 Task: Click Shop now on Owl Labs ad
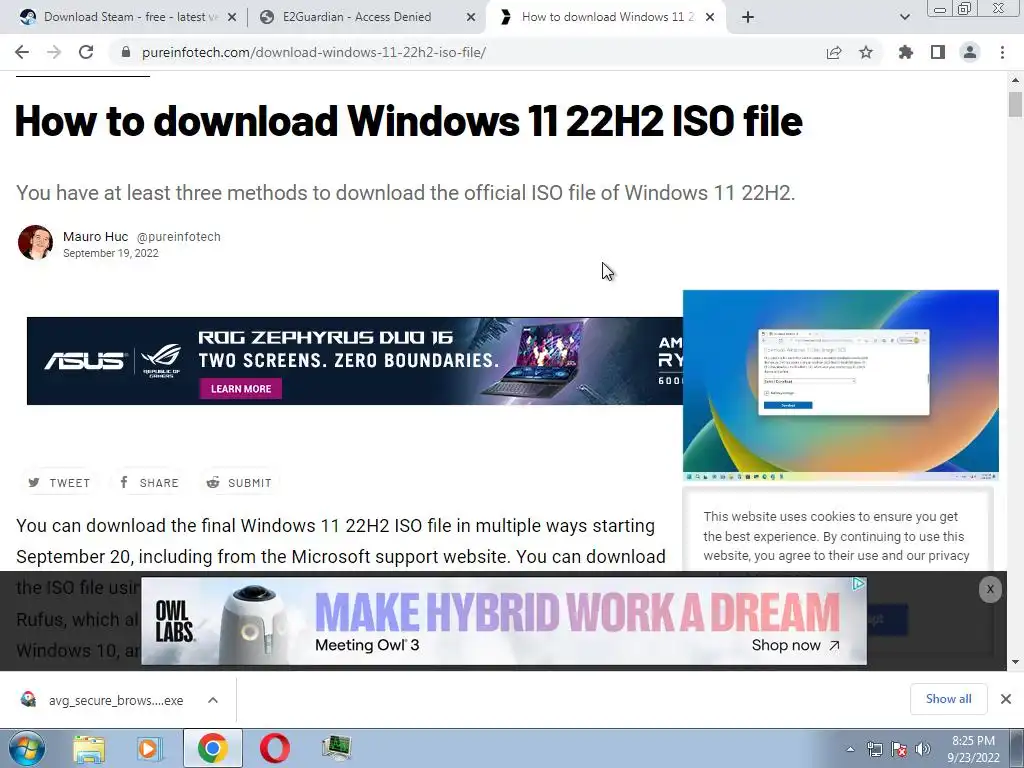(795, 645)
